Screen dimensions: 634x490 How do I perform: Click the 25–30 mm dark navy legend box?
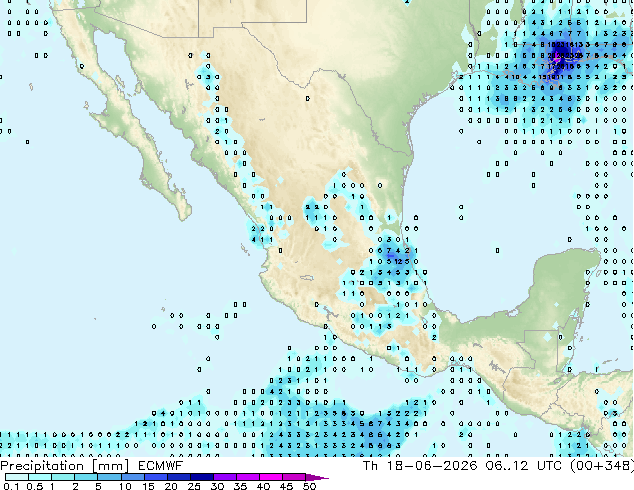[201, 477]
